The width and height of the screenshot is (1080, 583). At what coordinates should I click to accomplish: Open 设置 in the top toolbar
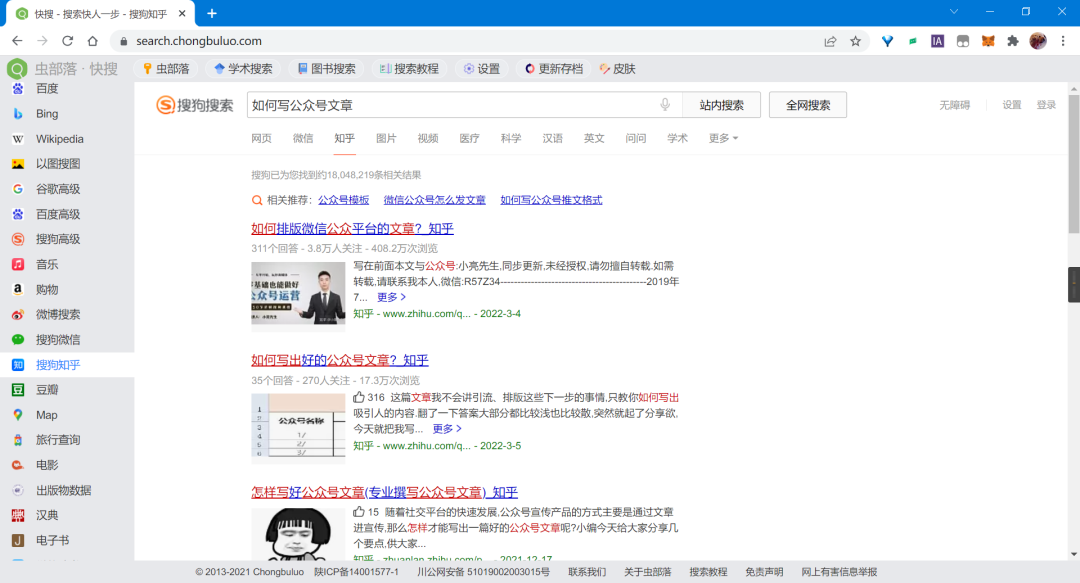pos(481,69)
